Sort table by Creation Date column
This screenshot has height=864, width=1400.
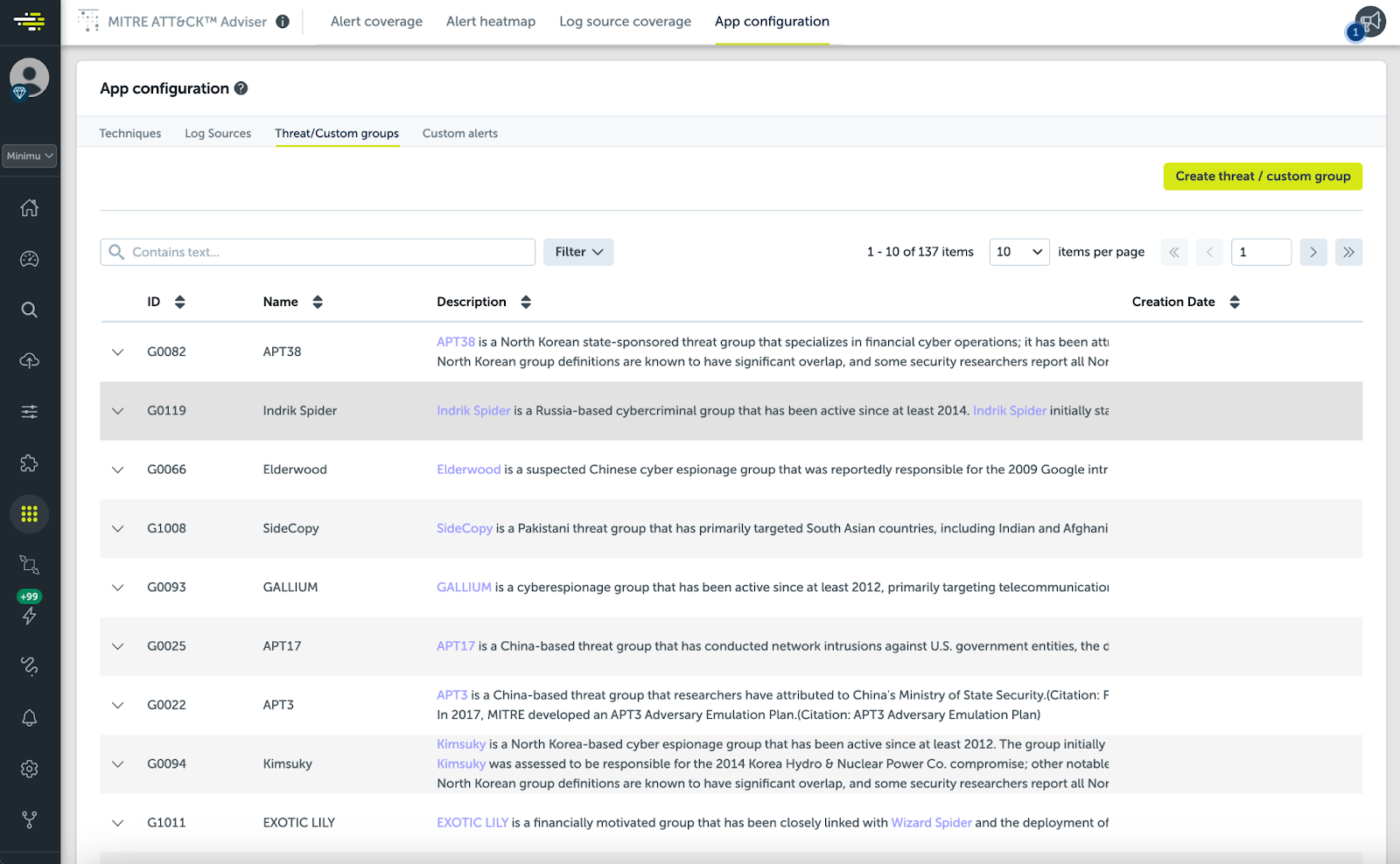[1235, 302]
